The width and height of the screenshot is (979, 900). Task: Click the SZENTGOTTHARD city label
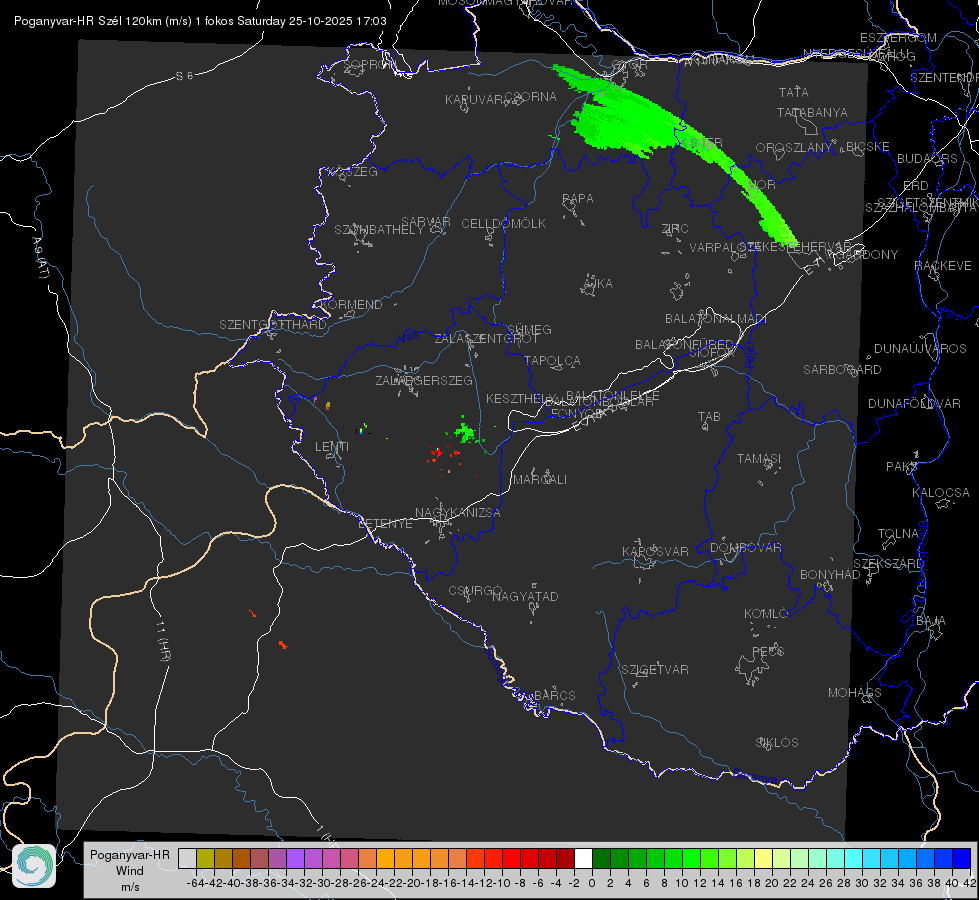coord(273,325)
